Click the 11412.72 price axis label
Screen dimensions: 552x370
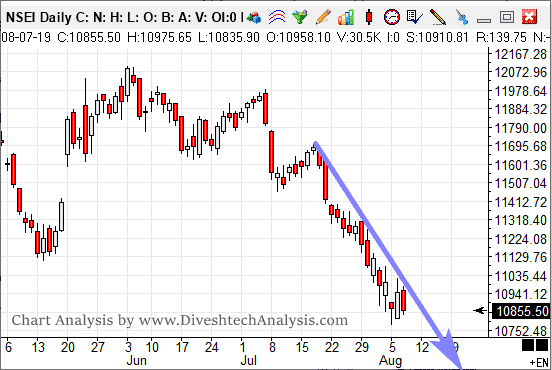click(x=520, y=202)
